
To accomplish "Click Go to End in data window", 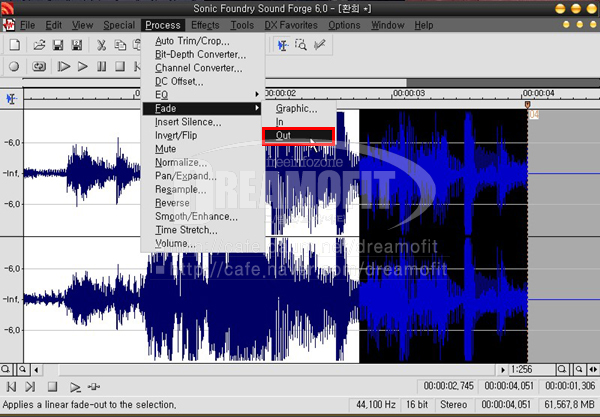I will click(30, 387).
